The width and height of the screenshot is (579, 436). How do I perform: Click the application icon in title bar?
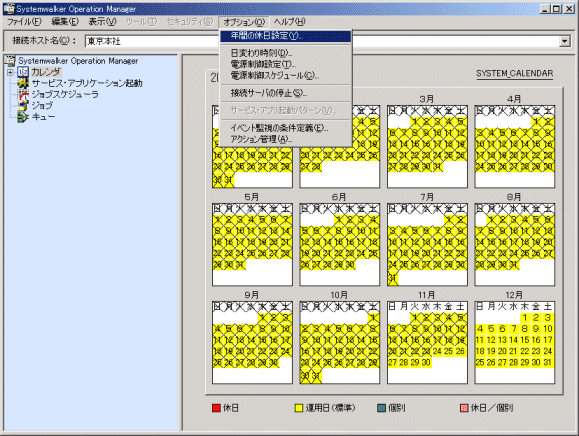point(9,8)
